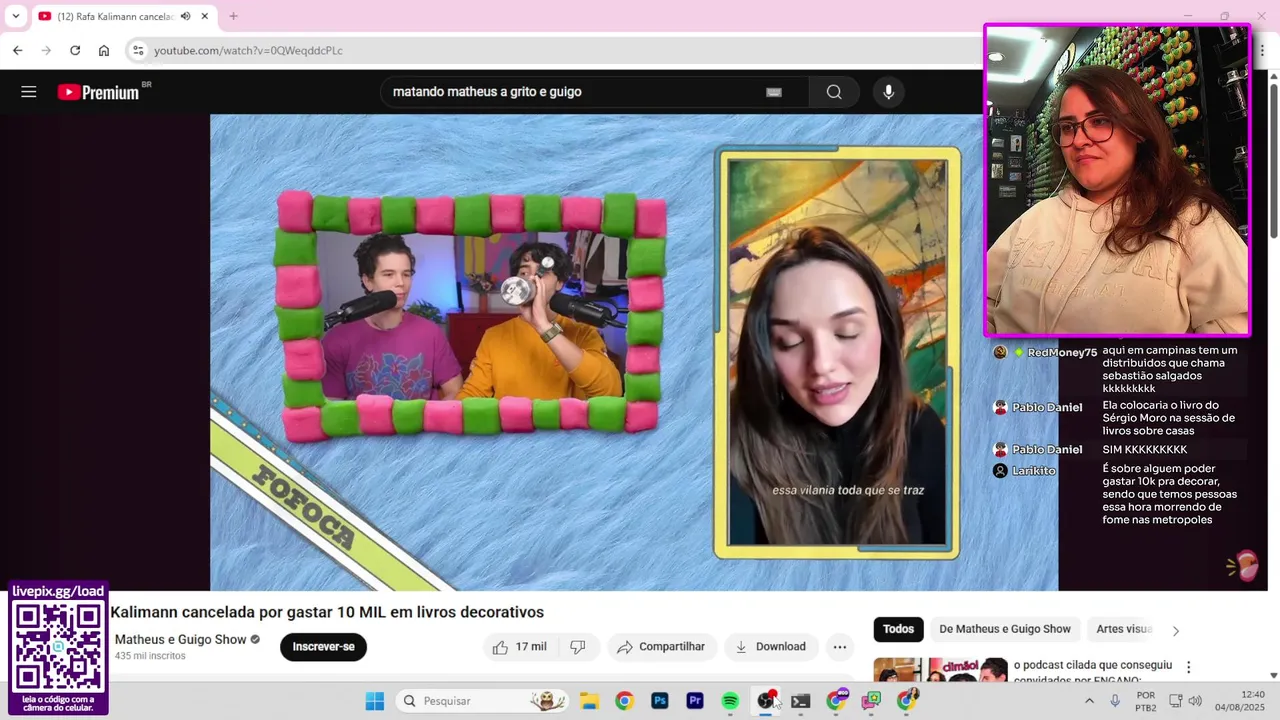This screenshot has width=1280, height=720.
Task: Open more actions three-dot menu below video
Action: pos(840,647)
